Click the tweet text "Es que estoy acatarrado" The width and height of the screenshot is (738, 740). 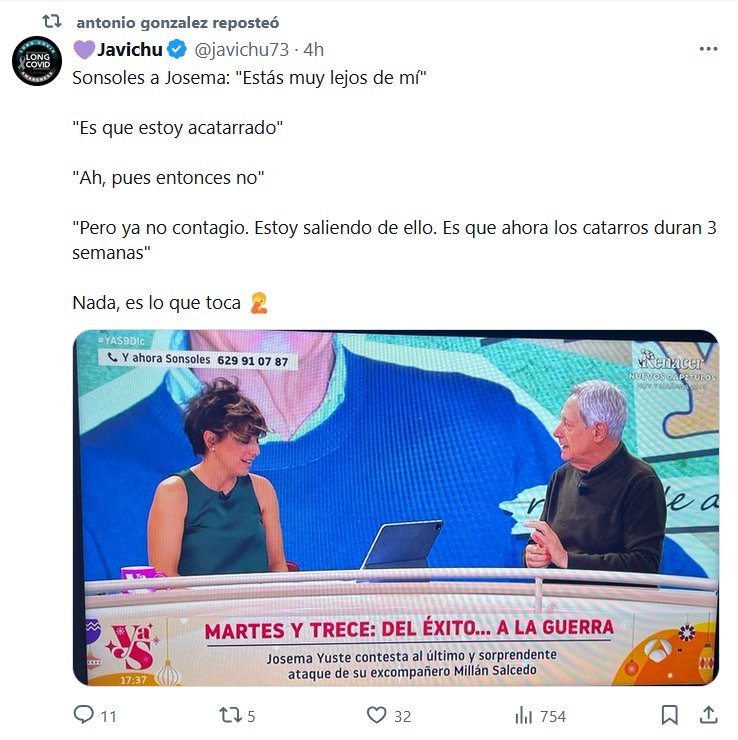(177, 128)
